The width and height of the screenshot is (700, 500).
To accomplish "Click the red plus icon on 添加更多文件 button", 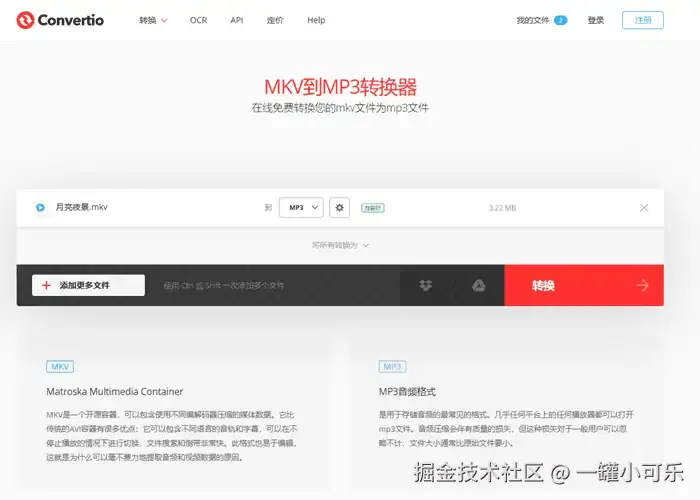I will click(46, 285).
